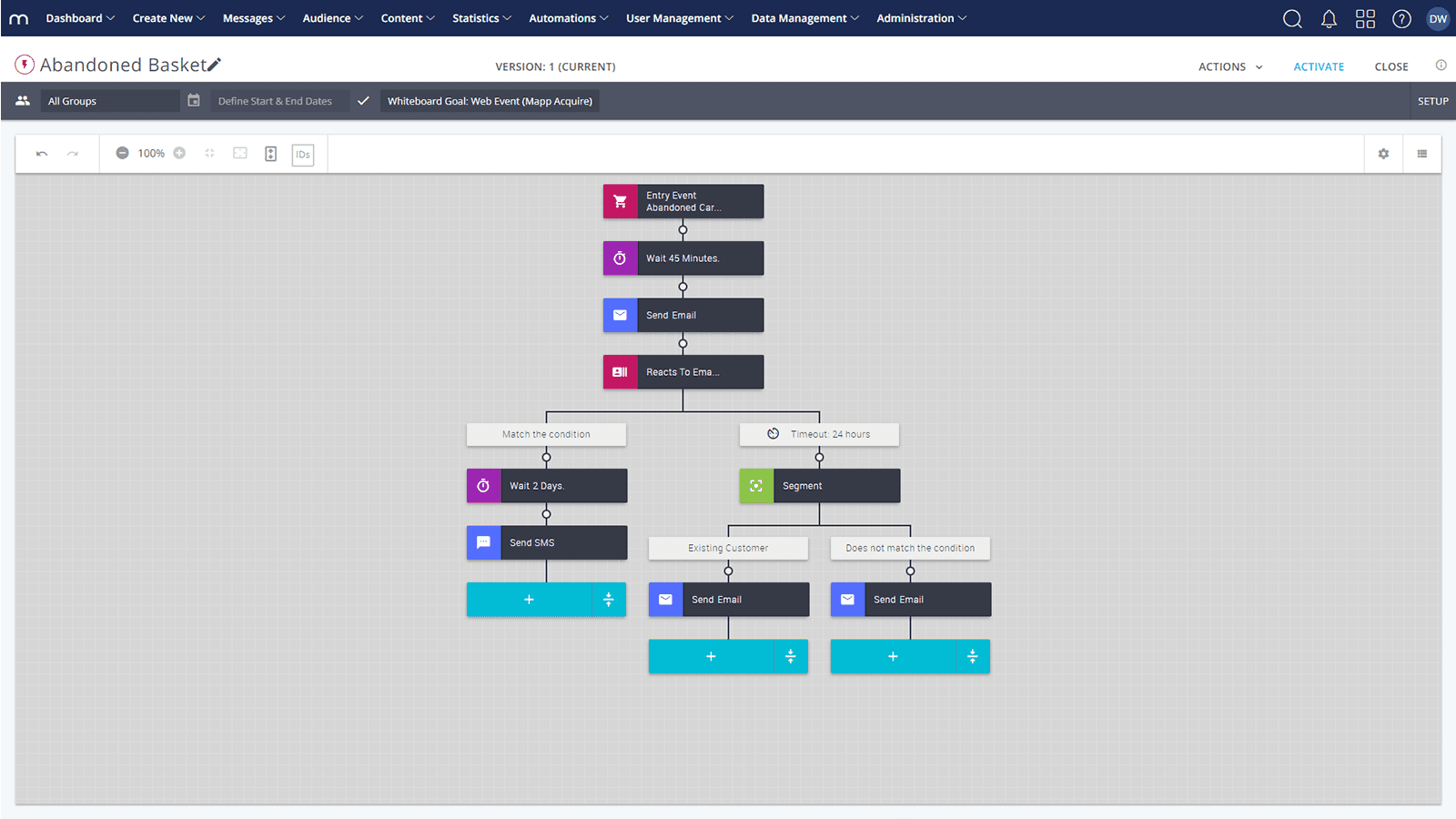Toggle the IDs display button
Image resolution: width=1456 pixels, height=819 pixels.
(x=302, y=154)
